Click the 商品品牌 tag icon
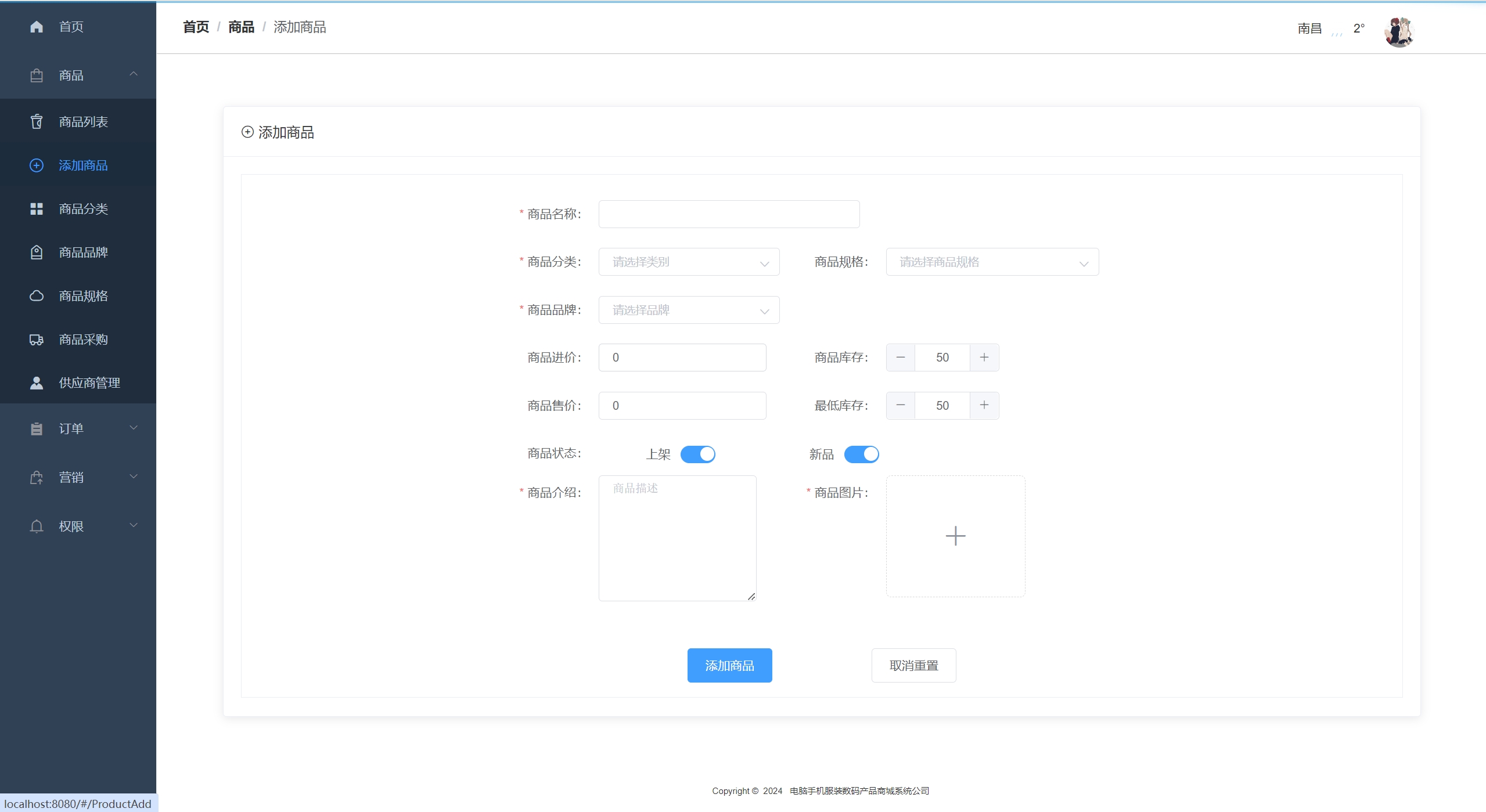 click(x=37, y=252)
